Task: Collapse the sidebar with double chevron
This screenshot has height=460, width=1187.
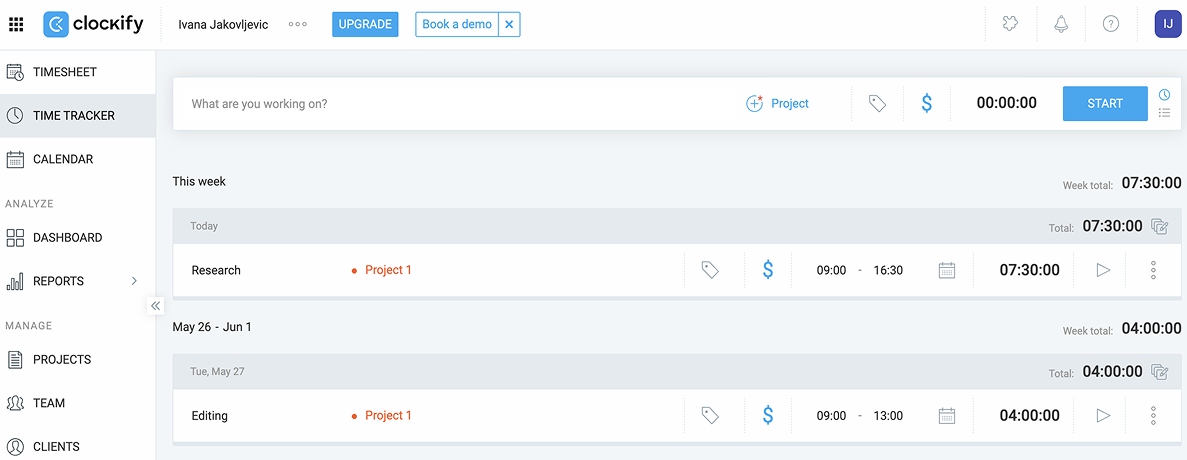Action: (x=155, y=306)
